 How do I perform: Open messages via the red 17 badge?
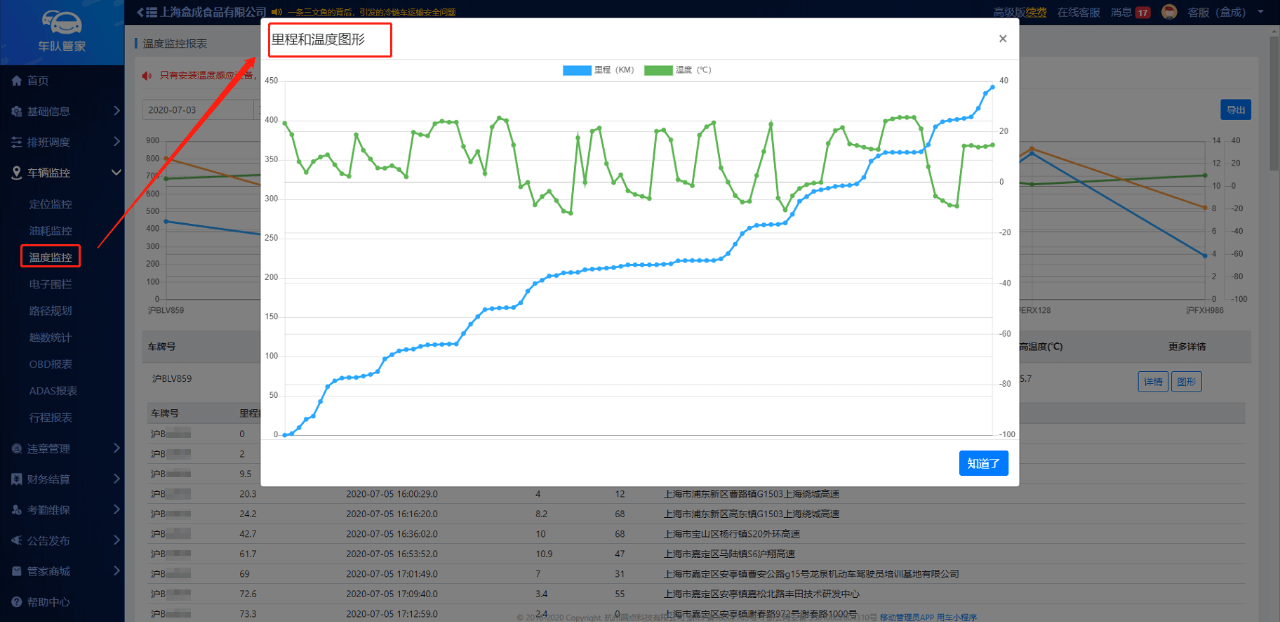click(1142, 12)
